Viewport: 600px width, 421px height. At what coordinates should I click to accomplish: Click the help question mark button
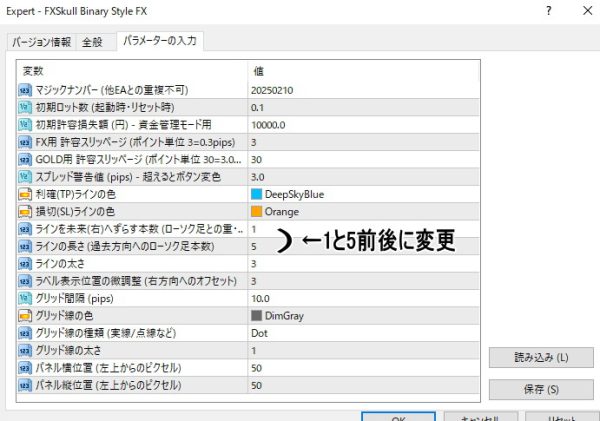(548, 9)
